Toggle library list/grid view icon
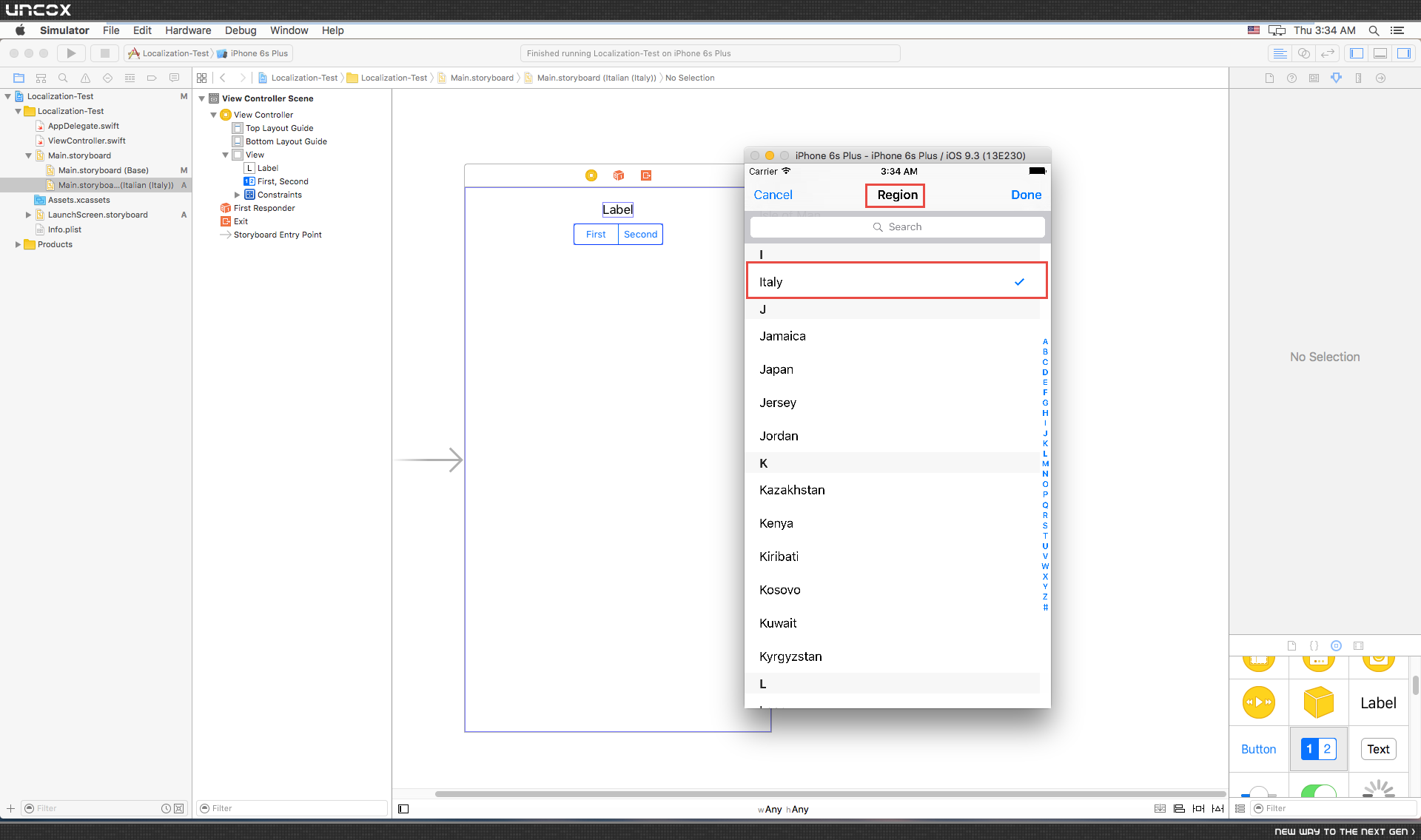 click(1240, 808)
